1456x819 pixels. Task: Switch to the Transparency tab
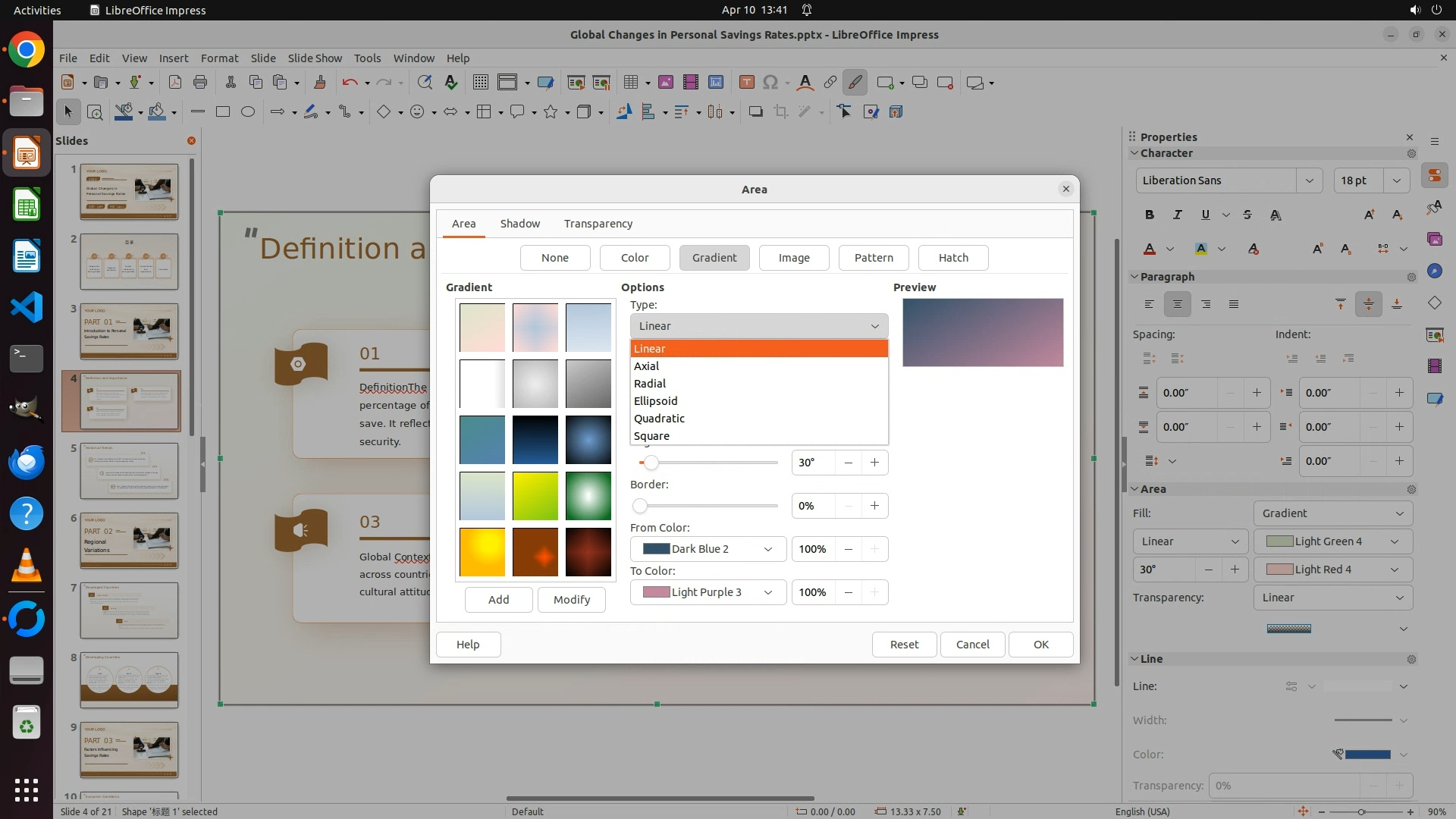click(x=598, y=224)
